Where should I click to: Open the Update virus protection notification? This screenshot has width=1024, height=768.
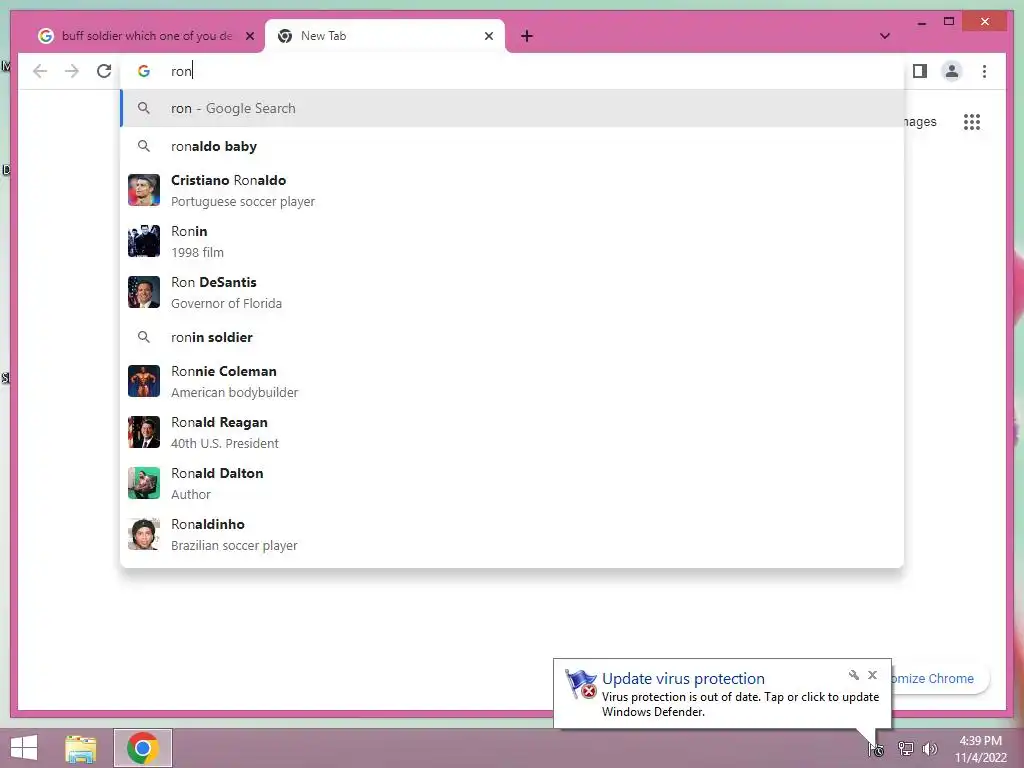coord(722,694)
